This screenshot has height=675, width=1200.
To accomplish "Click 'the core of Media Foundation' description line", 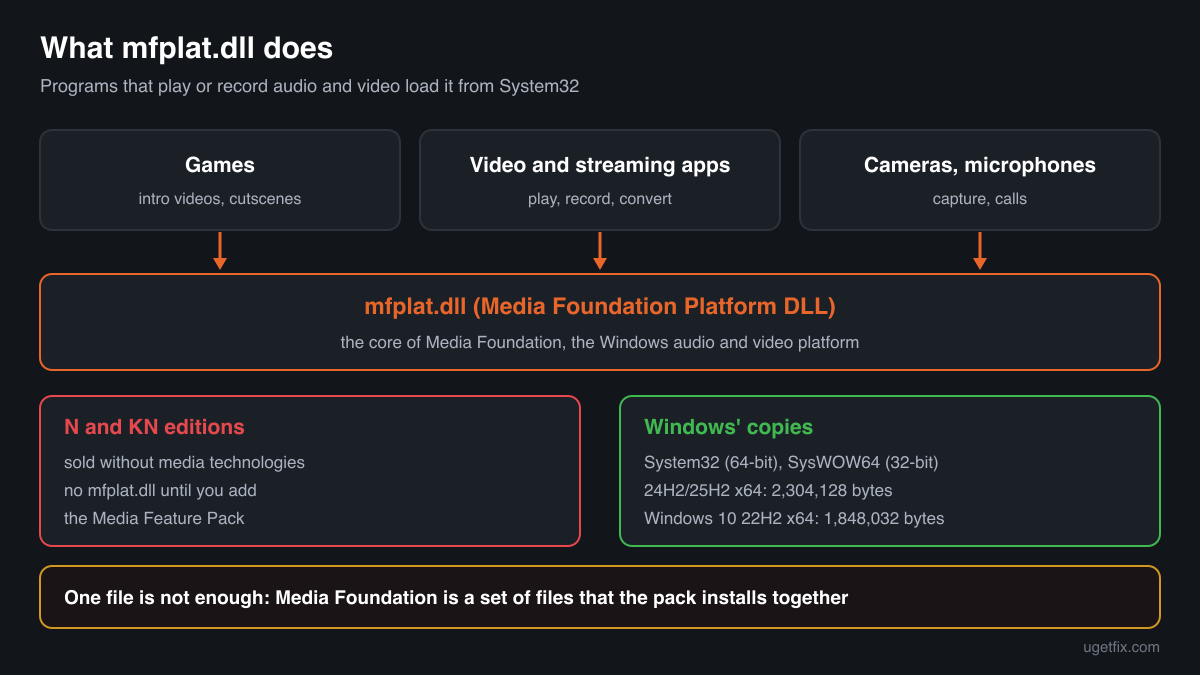I will [x=600, y=342].
